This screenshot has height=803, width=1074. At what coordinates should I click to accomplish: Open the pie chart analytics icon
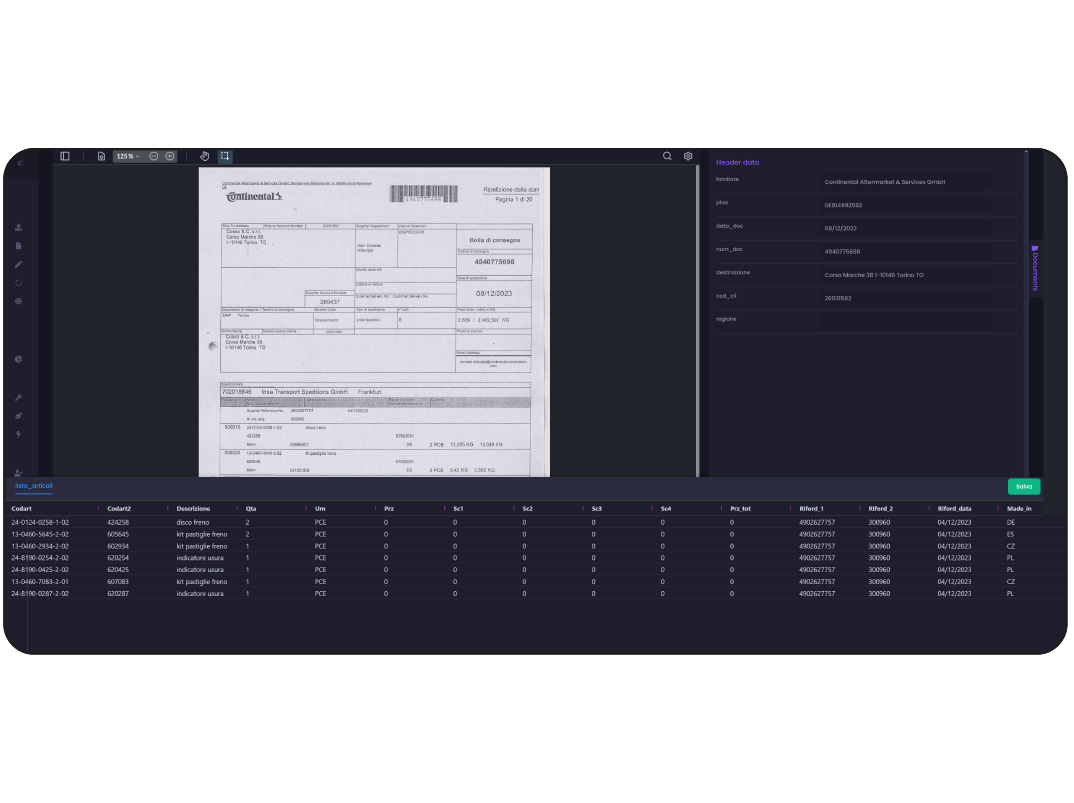tap(18, 359)
